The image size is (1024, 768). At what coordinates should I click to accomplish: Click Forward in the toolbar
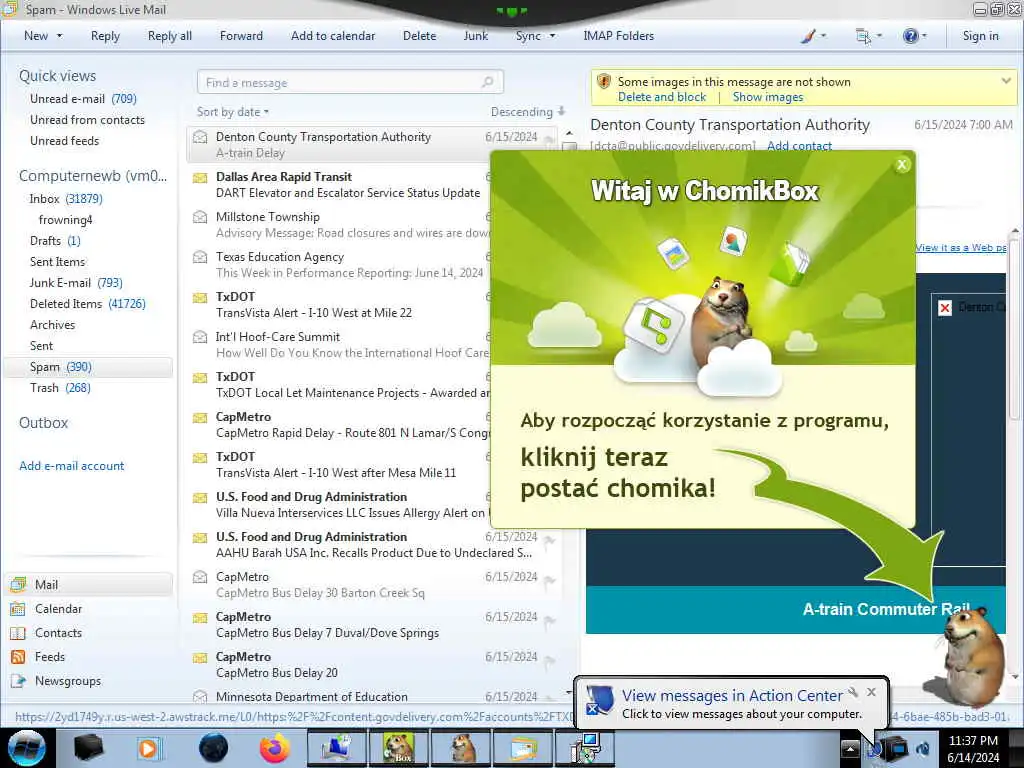pos(241,36)
